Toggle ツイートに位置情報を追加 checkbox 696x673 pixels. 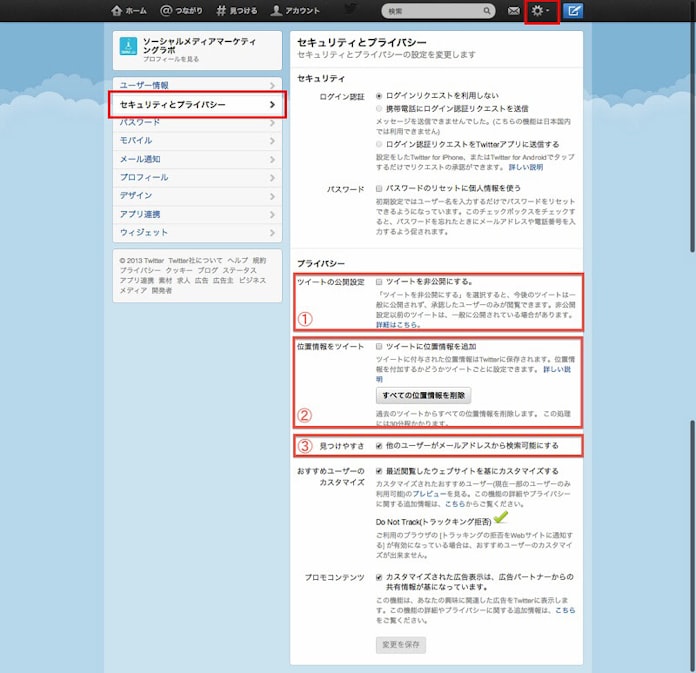point(379,345)
